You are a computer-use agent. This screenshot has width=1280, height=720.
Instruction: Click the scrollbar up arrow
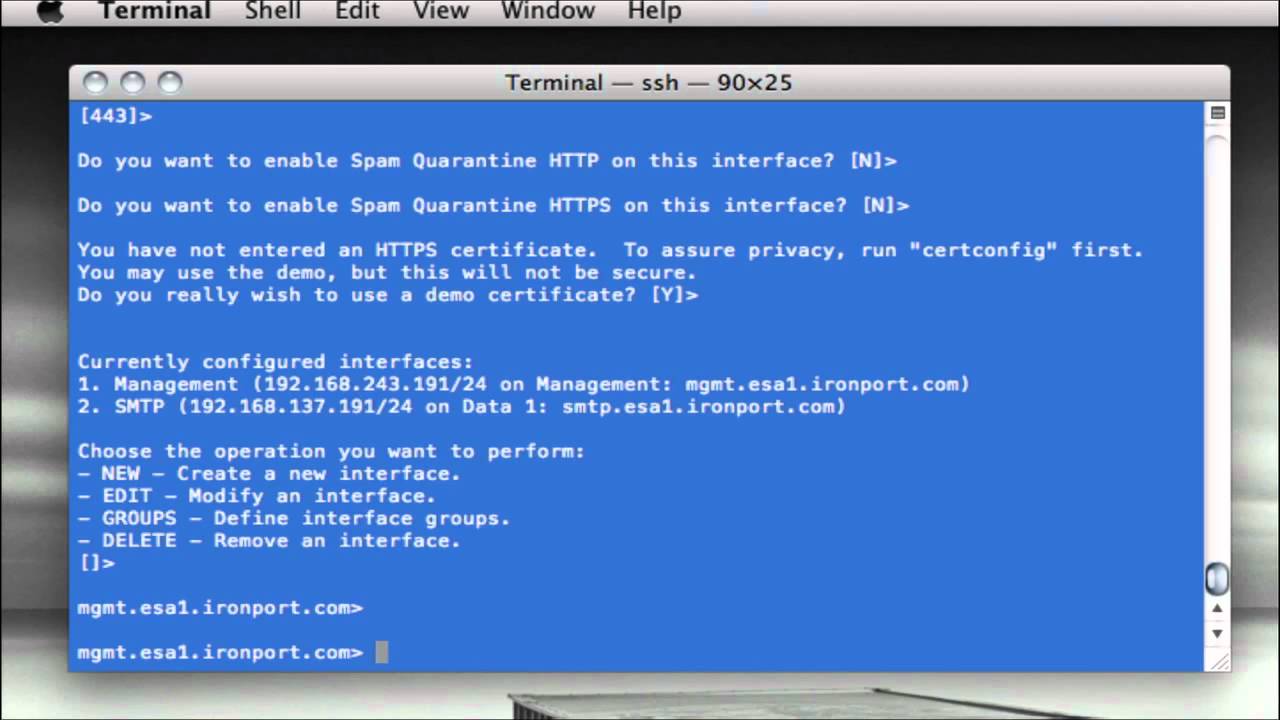coord(1217,607)
